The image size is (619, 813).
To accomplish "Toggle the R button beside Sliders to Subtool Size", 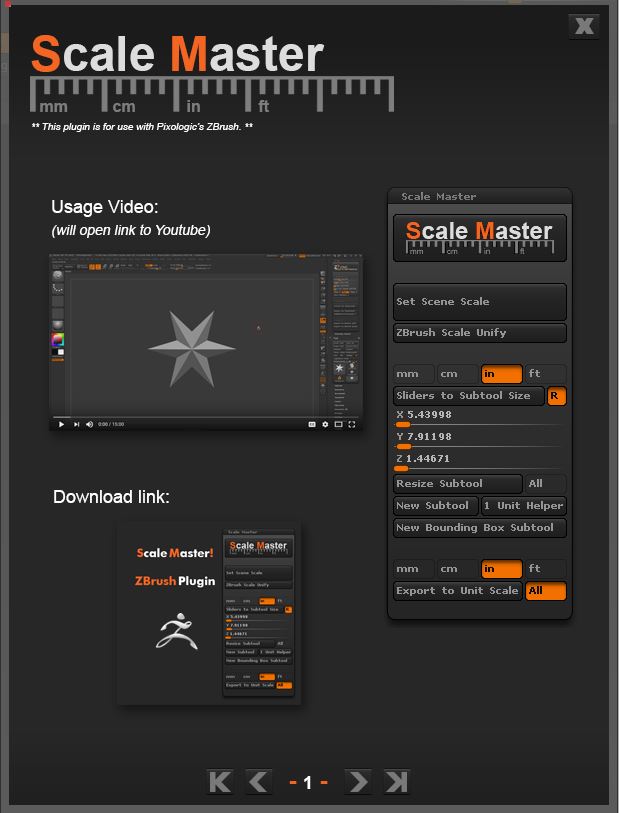I will coord(556,396).
